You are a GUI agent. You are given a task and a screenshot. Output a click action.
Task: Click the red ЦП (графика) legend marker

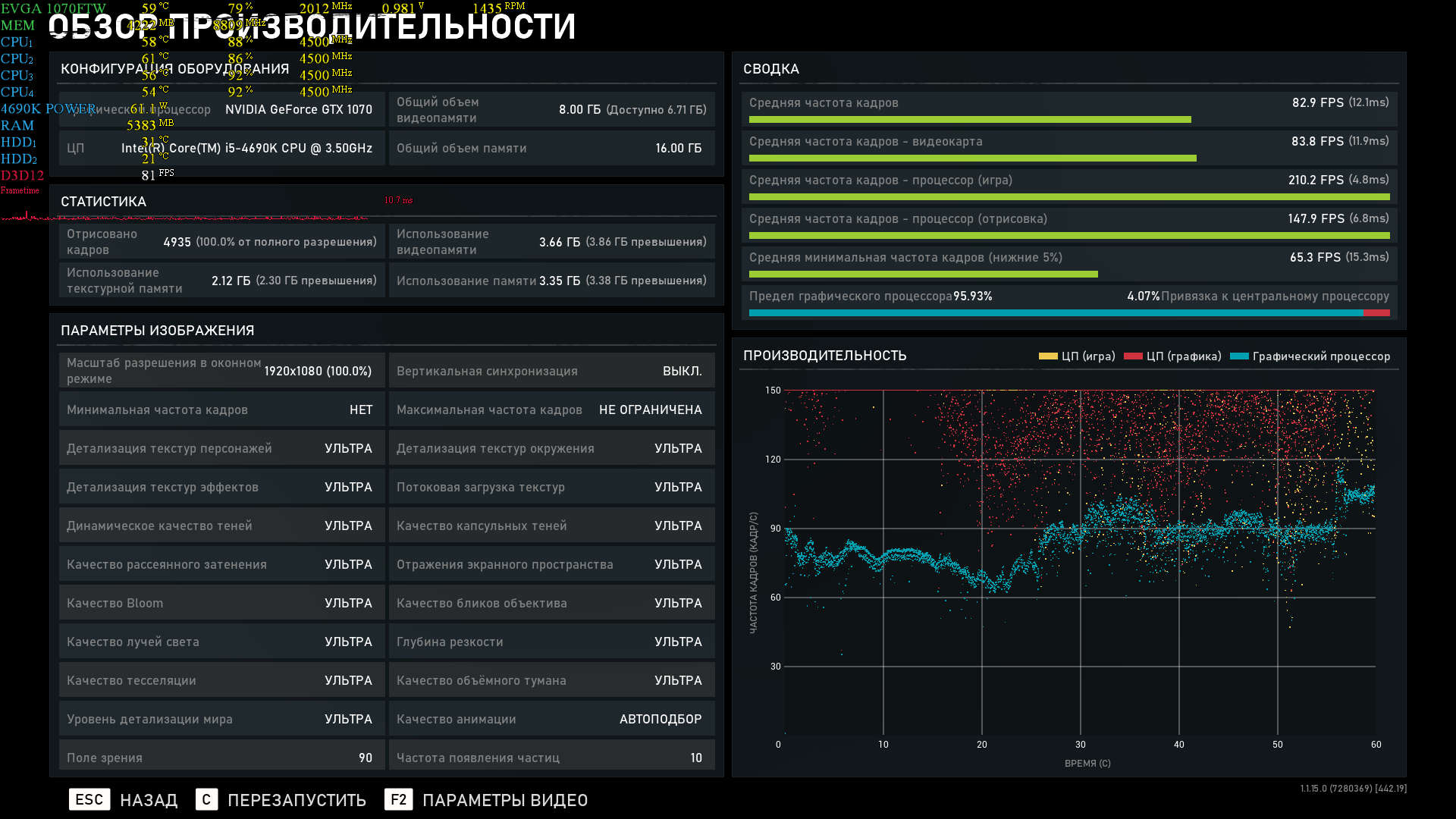pyautogui.click(x=1133, y=356)
